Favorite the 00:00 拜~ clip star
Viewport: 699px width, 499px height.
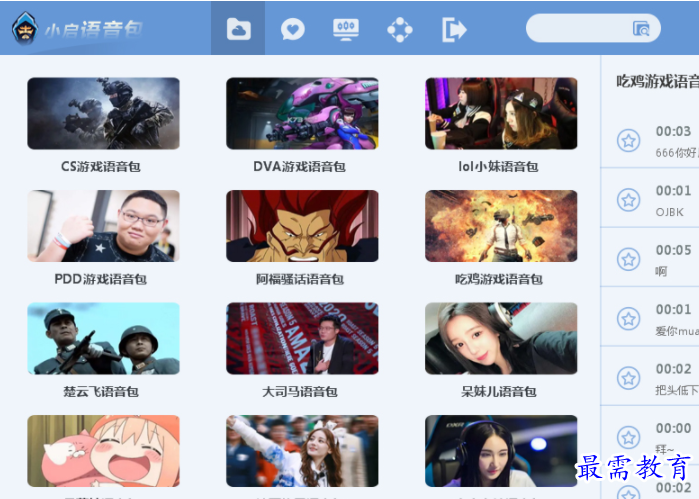point(629,437)
